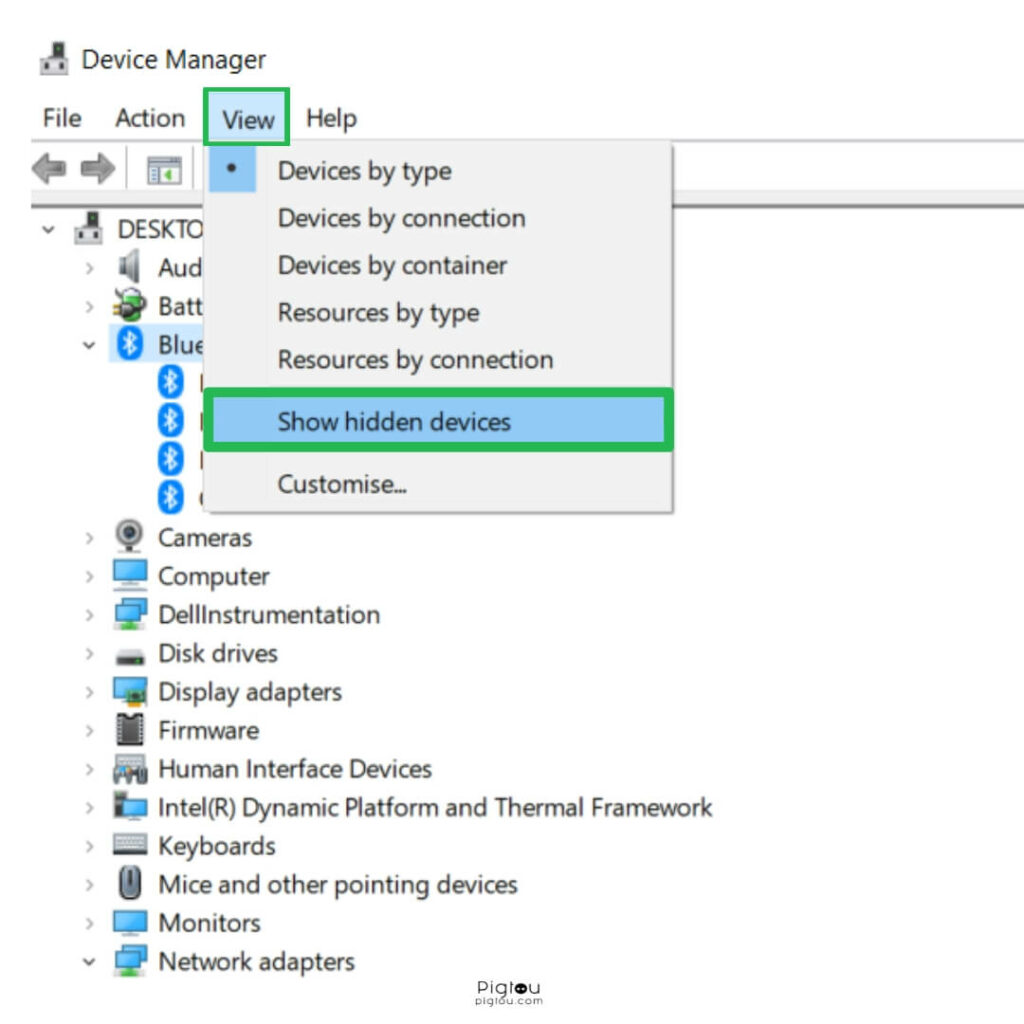Close the View menu
The height and width of the screenshot is (1024, 1024).
point(247,119)
